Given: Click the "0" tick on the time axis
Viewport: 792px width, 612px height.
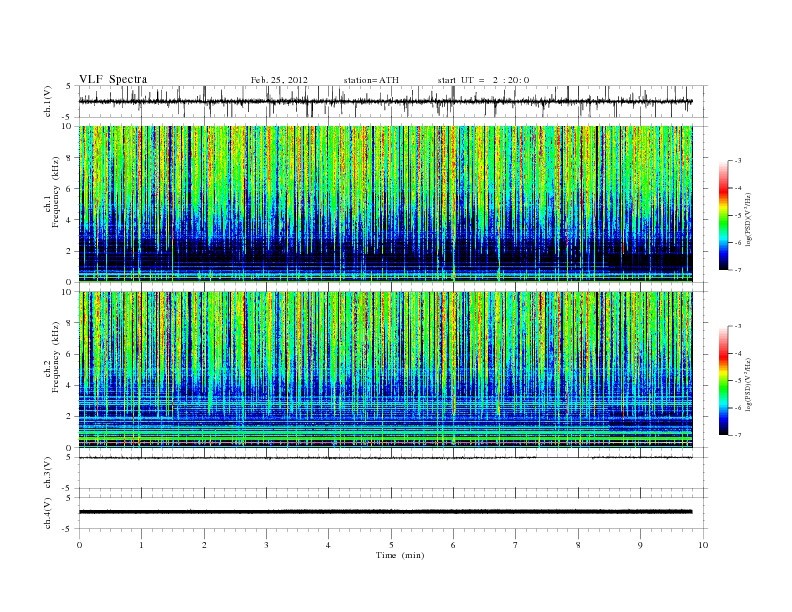Looking at the screenshot, I should 79,545.
